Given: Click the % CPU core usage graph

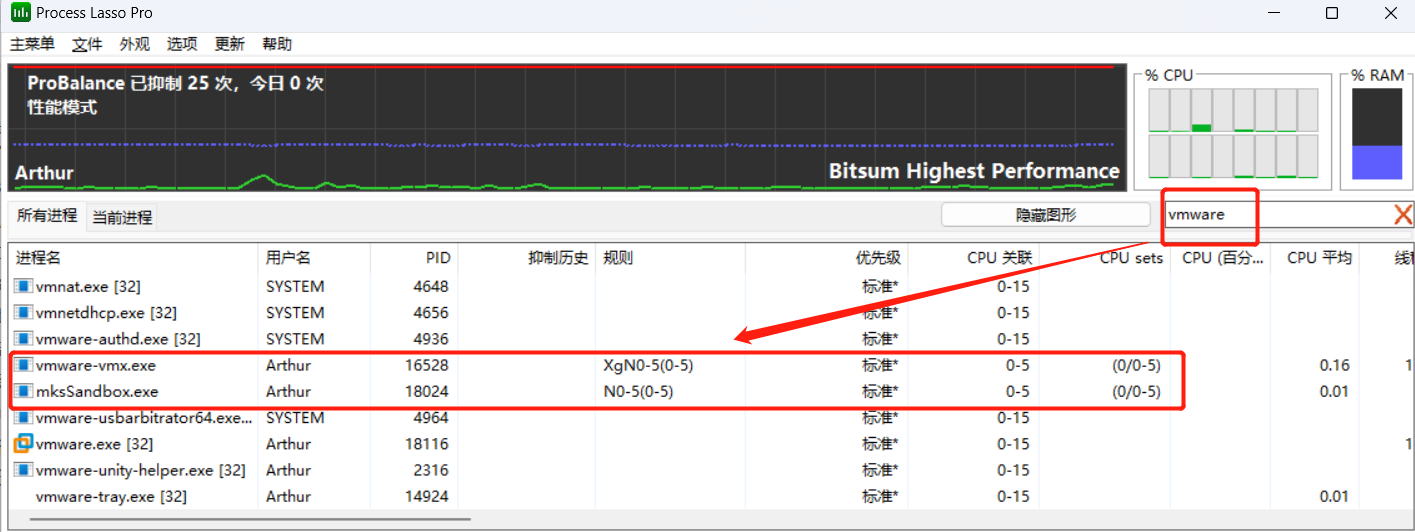Looking at the screenshot, I should pos(1234,133).
